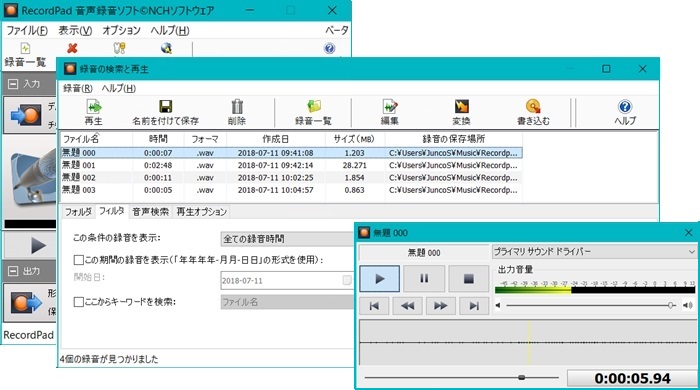Click the red X delete icon in RecordPad toolbar
This screenshot has height=390, width=700.
coord(72,48)
